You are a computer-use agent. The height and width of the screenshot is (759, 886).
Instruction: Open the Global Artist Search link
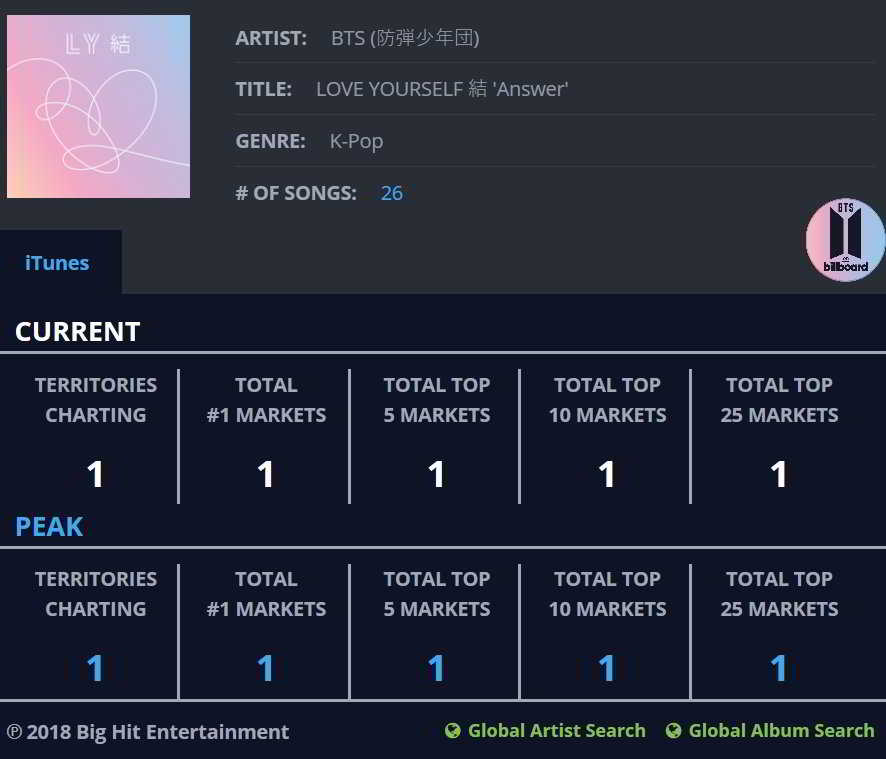pyautogui.click(x=556, y=731)
